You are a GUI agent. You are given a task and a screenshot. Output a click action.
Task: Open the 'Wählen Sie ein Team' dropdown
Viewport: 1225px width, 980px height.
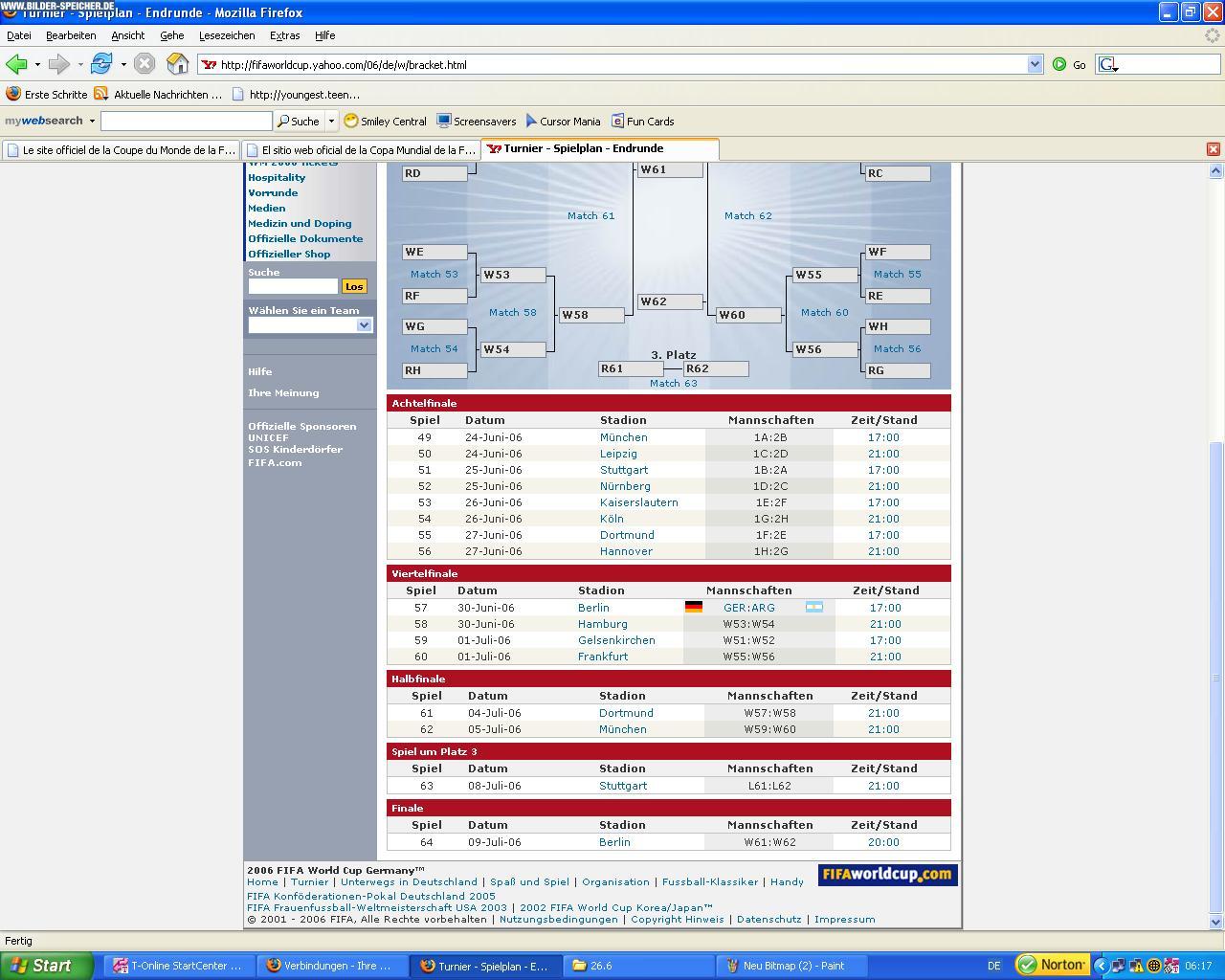[364, 325]
